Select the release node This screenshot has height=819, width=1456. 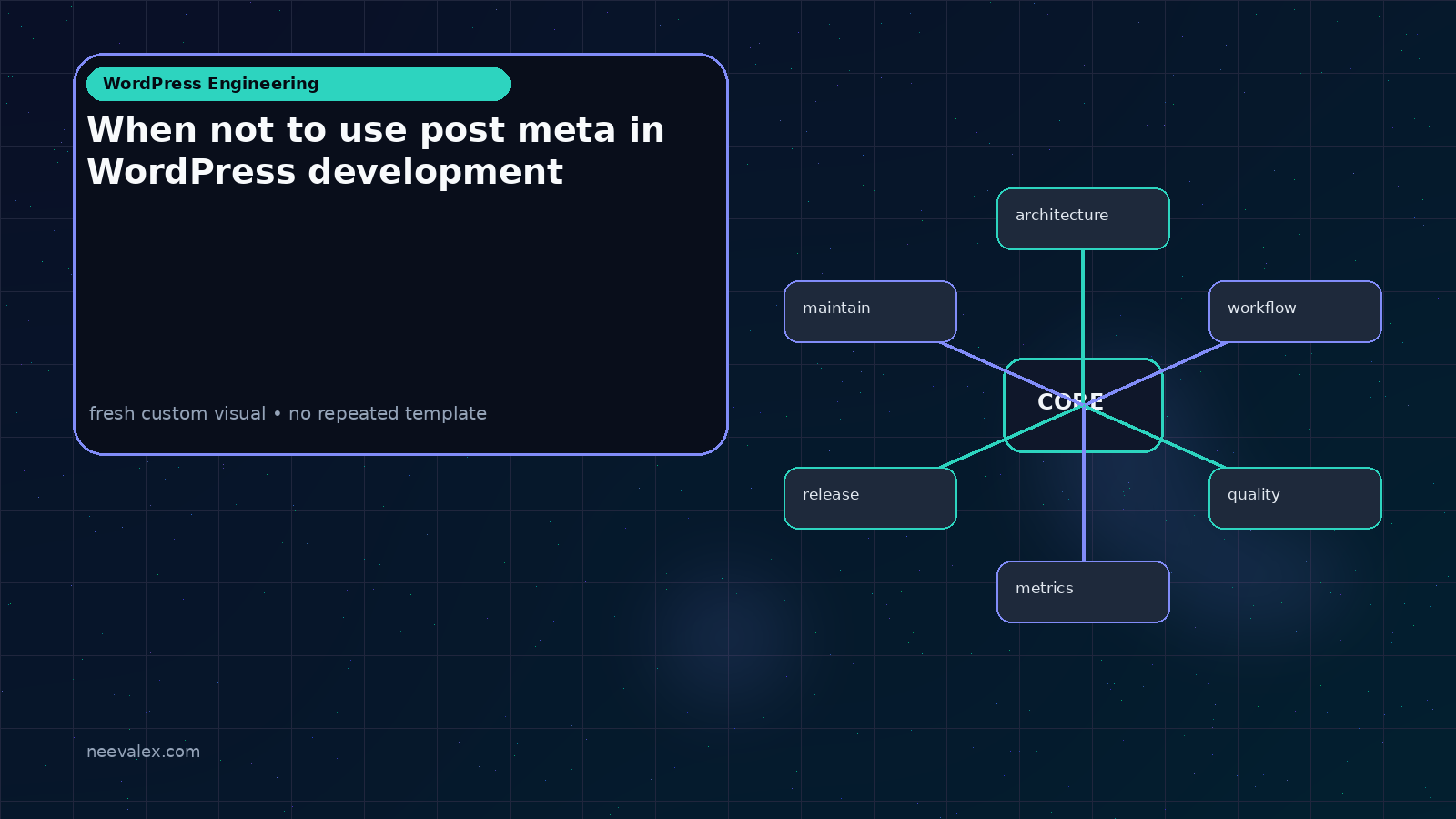(x=870, y=498)
